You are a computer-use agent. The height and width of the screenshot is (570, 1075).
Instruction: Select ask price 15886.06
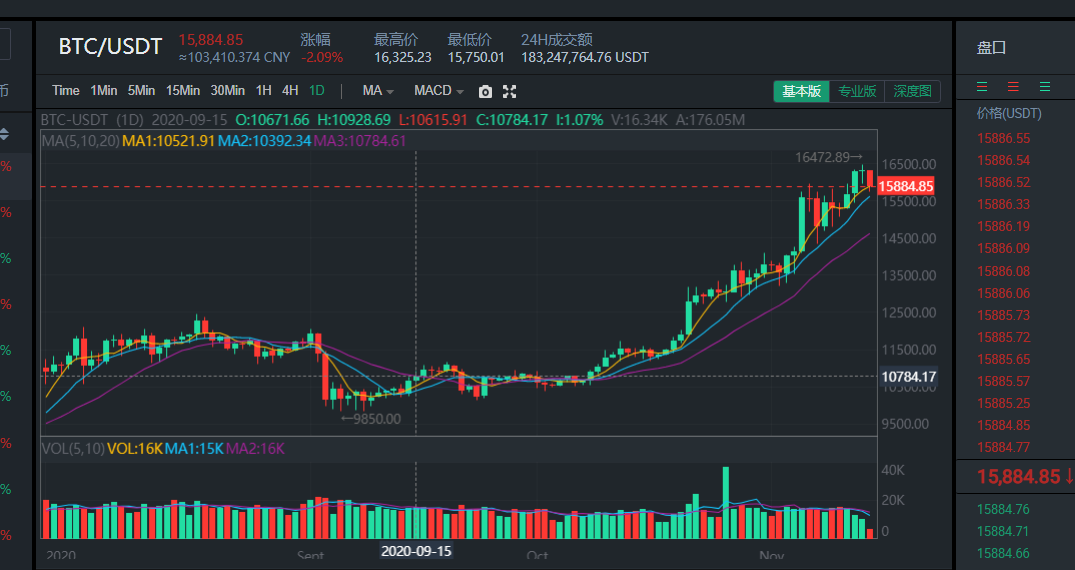coord(1004,293)
